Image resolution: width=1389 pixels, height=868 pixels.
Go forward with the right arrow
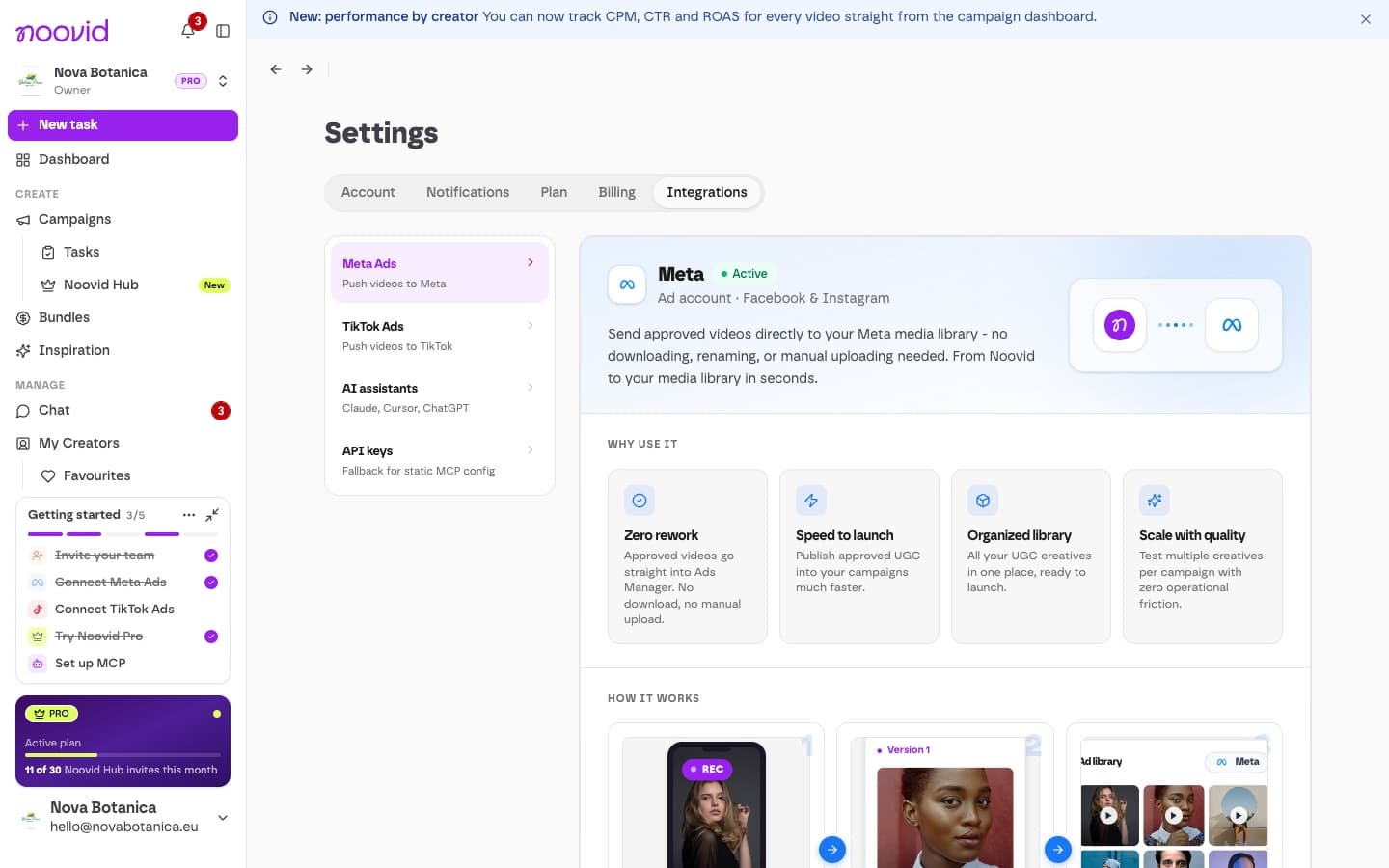coord(307,69)
